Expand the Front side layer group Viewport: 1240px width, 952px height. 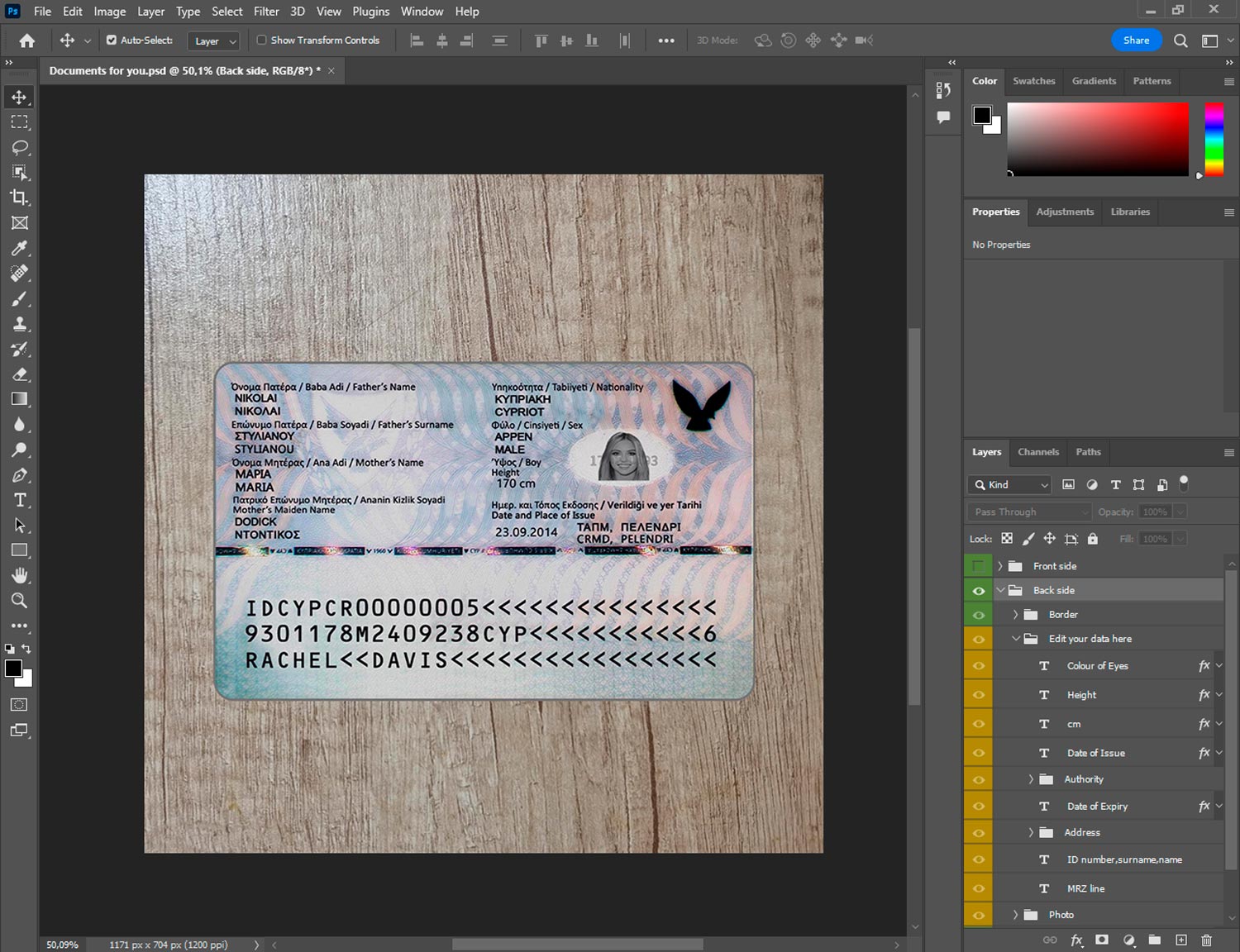[999, 566]
